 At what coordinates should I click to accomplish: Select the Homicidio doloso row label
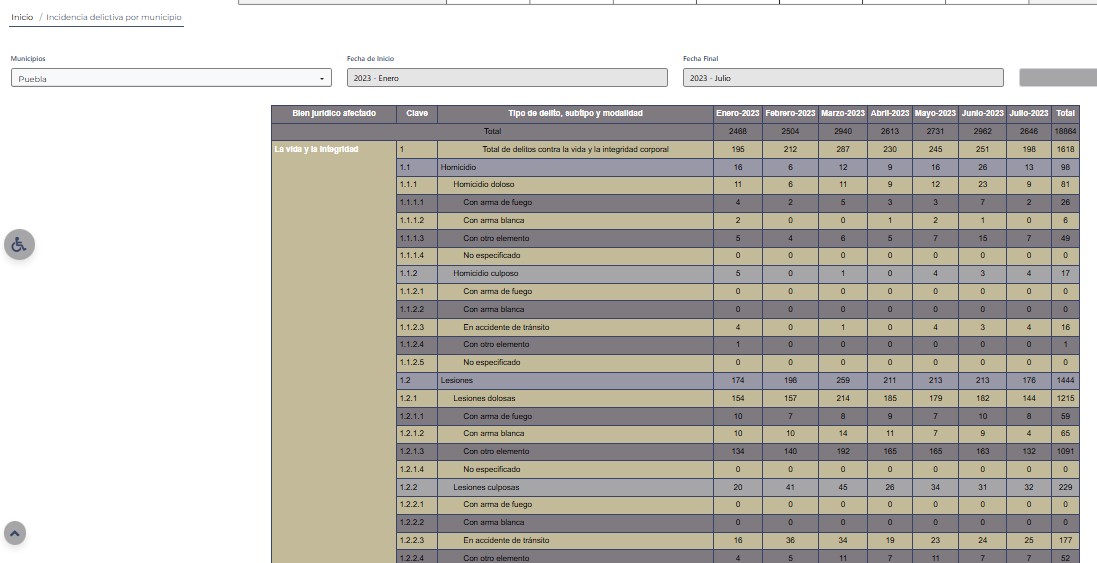tap(484, 185)
